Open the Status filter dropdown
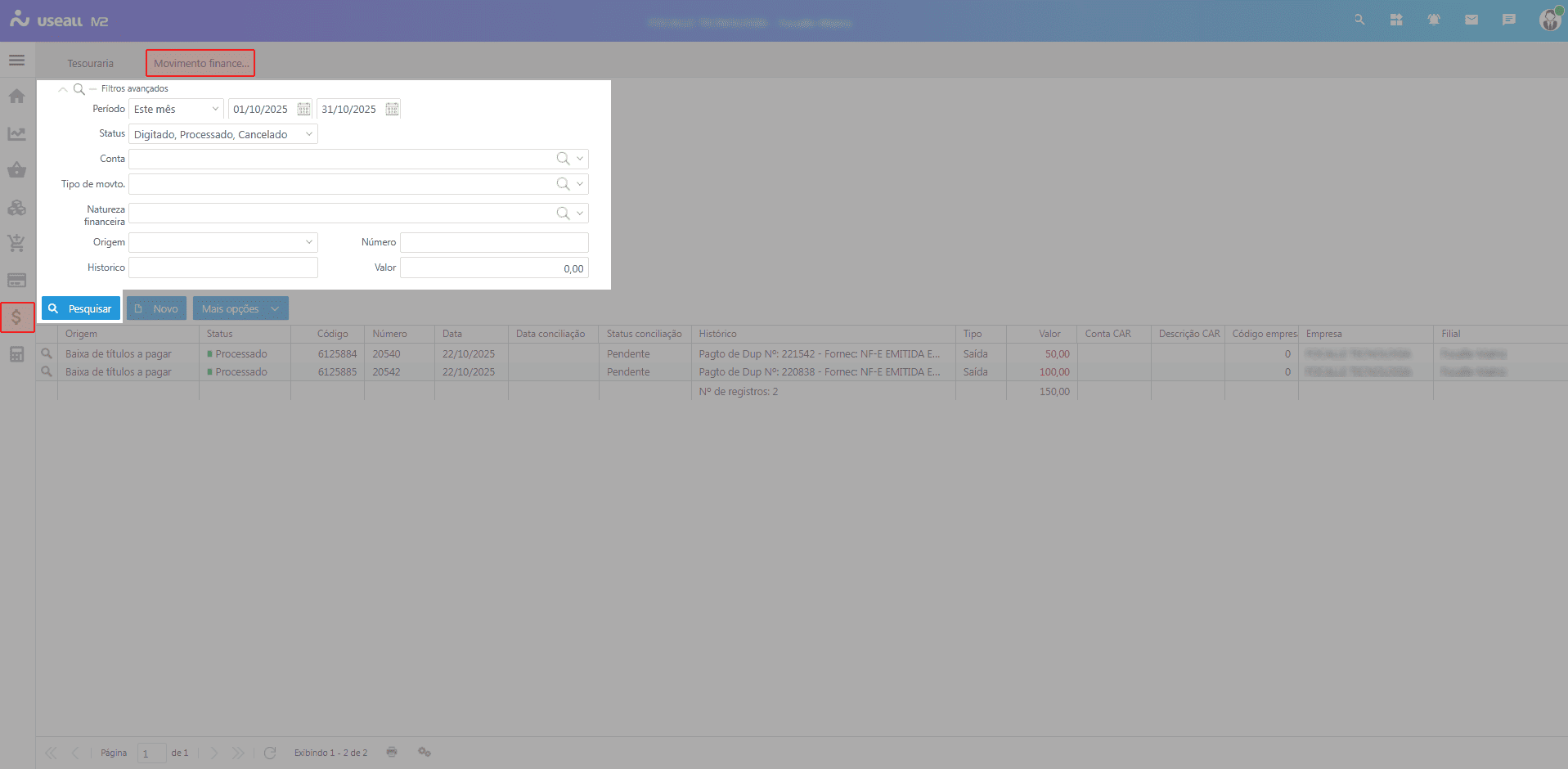The width and height of the screenshot is (1568, 769). [x=308, y=134]
